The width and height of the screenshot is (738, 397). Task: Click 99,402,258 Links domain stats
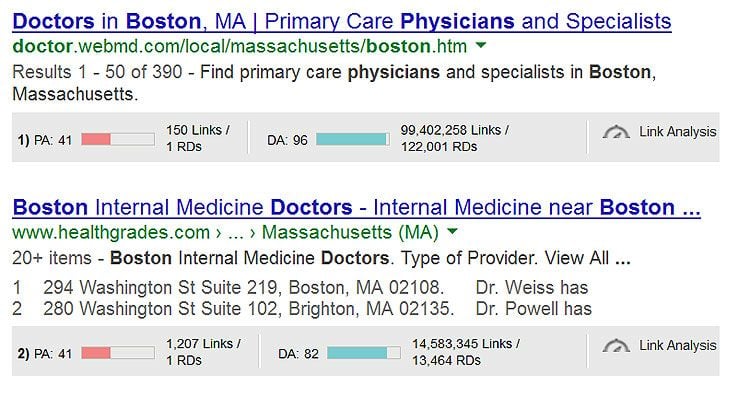(x=454, y=138)
